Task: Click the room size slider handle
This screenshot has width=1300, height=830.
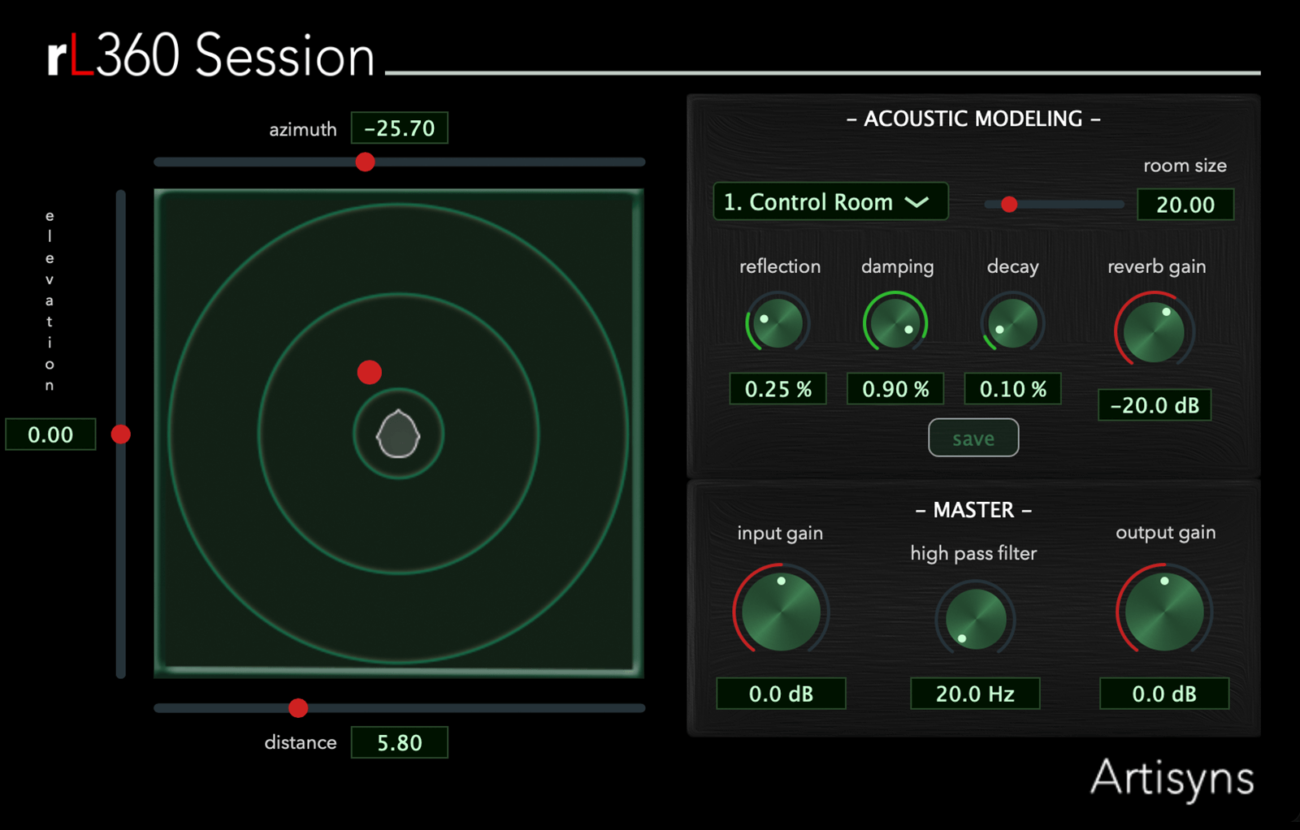Action: tap(1009, 204)
